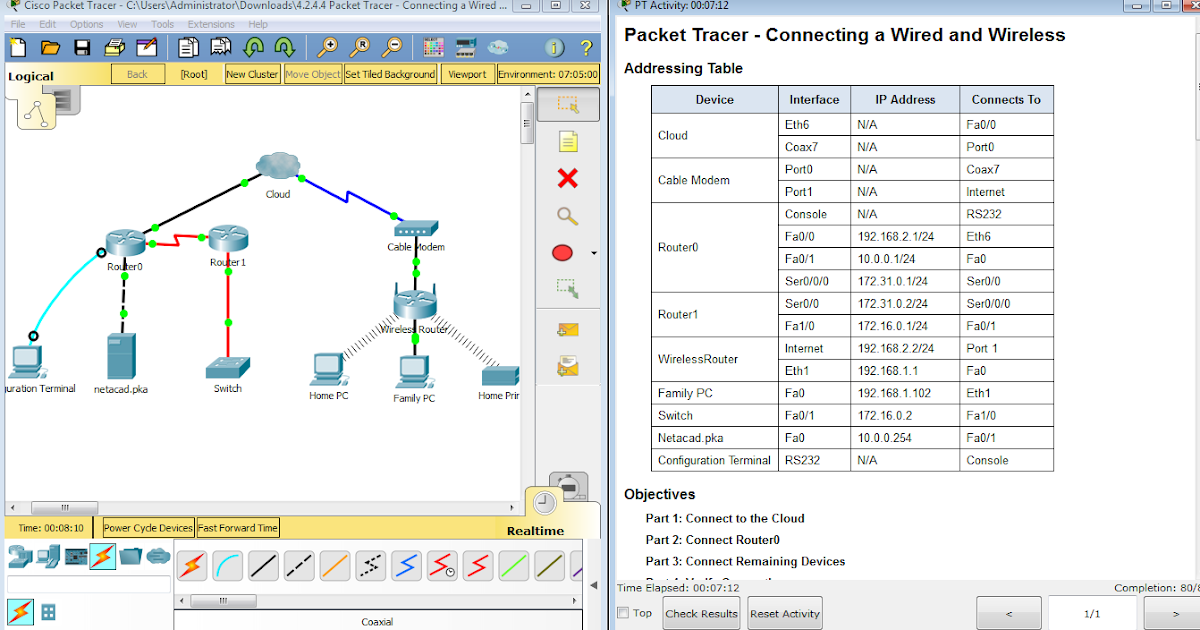Click the Activity Wizard toolbar icon
This screenshot has width=1200, height=630.
[x=144, y=46]
